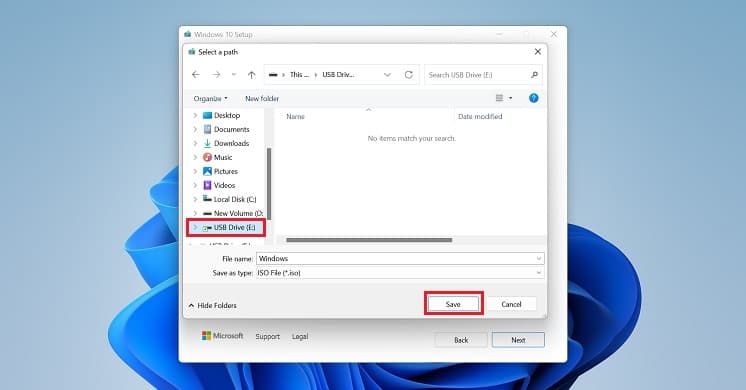
Task: Click the Cancel button
Action: tap(511, 304)
